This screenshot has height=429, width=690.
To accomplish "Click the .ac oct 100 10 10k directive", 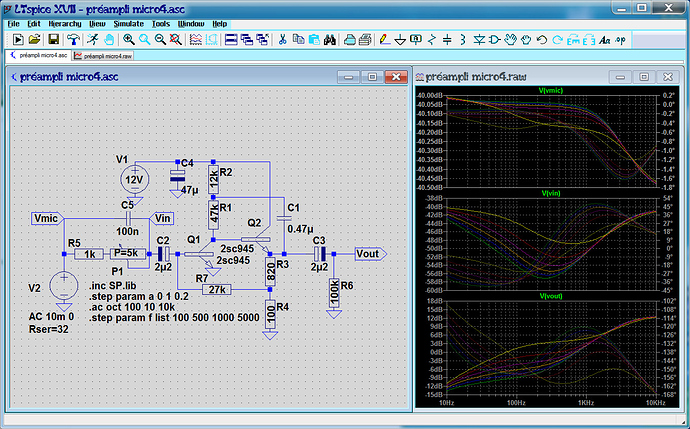I will point(132,307).
